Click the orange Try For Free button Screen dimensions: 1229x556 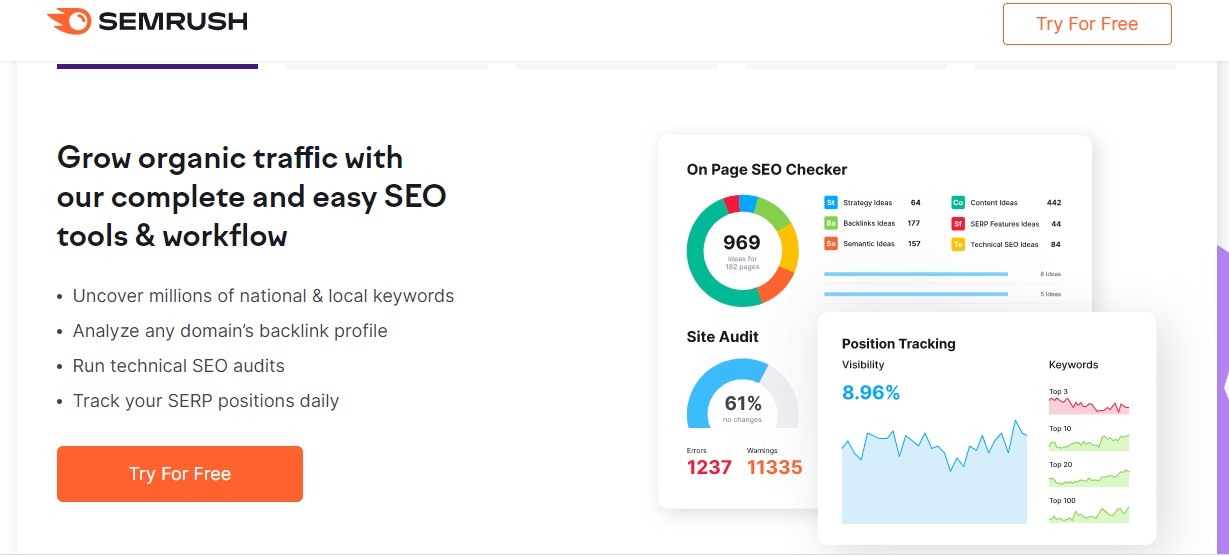click(x=180, y=474)
